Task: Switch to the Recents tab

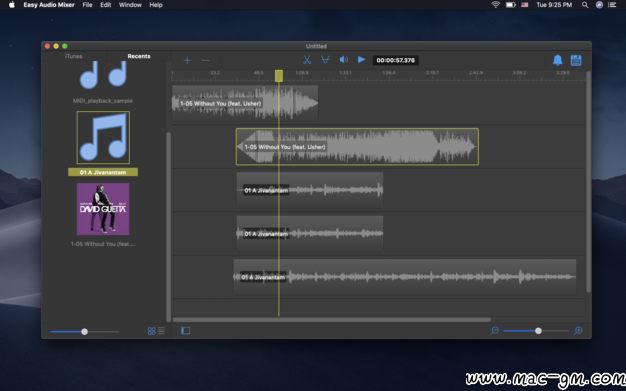Action: click(139, 56)
